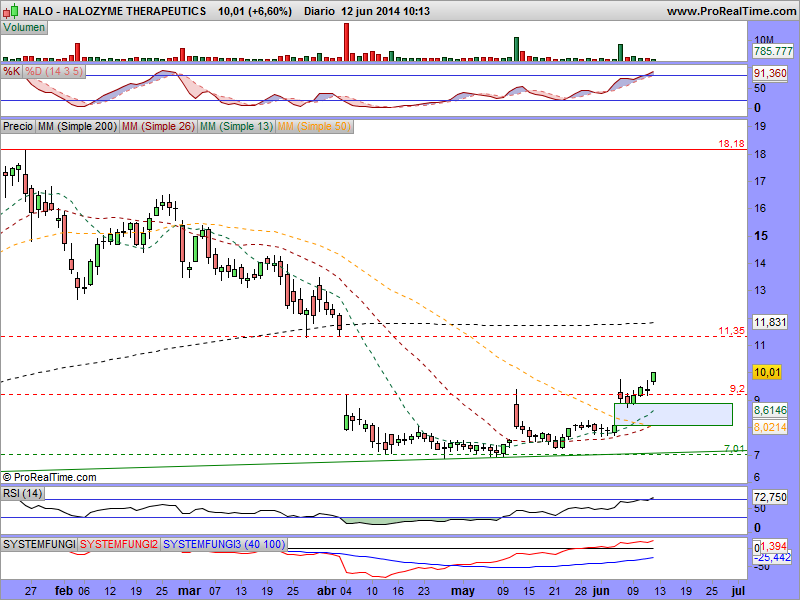Screen dimensions: 800x600
Task: Open the RSI (14) indicator label
Action: [x=22, y=493]
